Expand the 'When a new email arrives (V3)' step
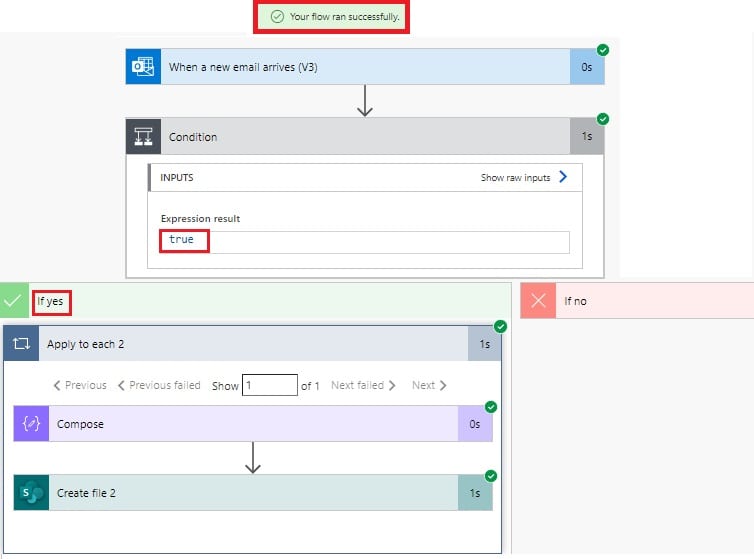Image resolution: width=754 pixels, height=559 pixels. point(365,66)
